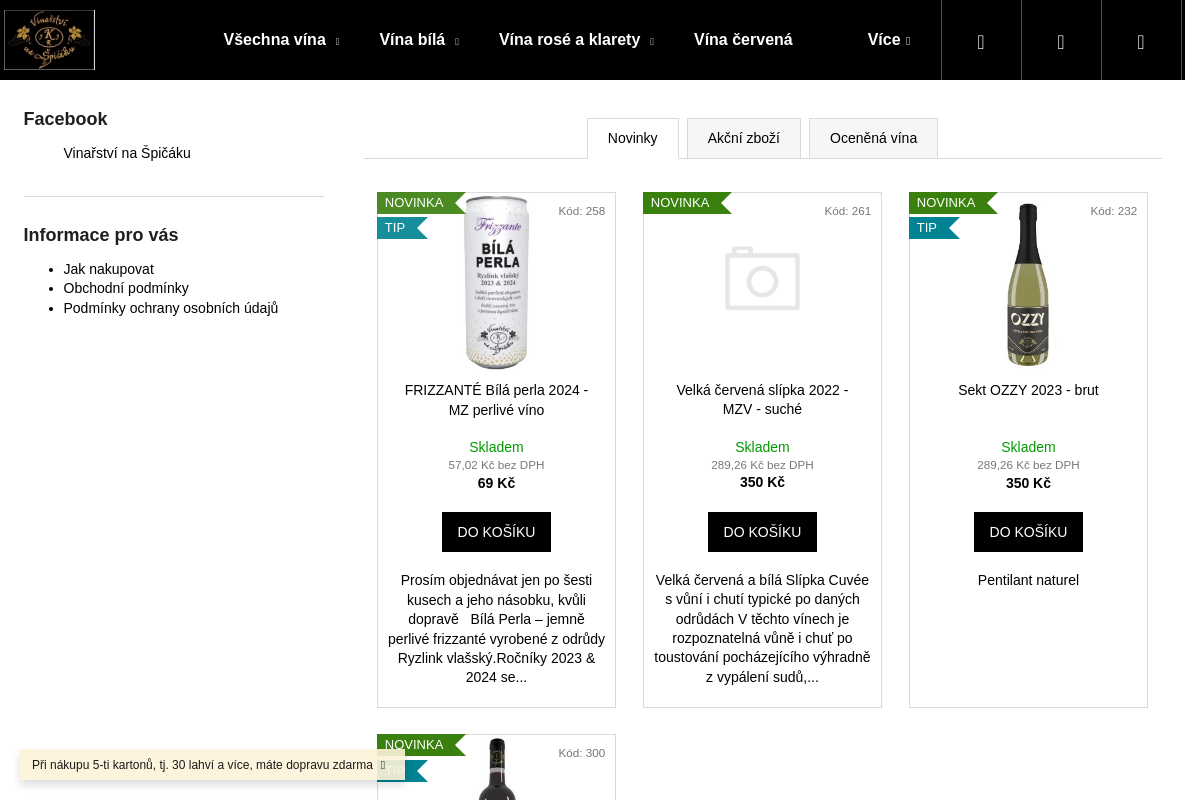
Task: Click the placeholder camera image for Velká červená slípka
Action: 762,280
